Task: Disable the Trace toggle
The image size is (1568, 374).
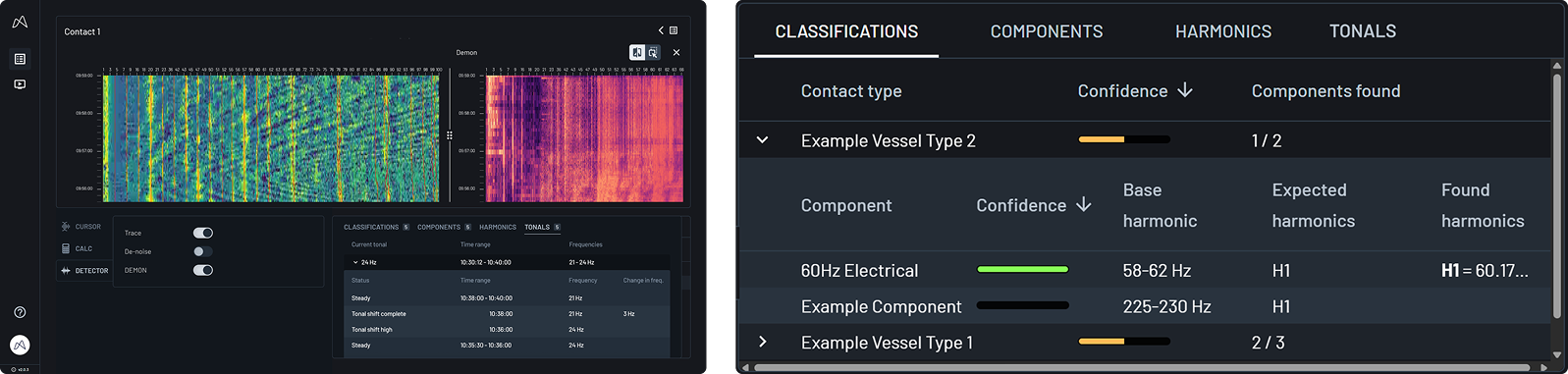Action: pos(203,233)
